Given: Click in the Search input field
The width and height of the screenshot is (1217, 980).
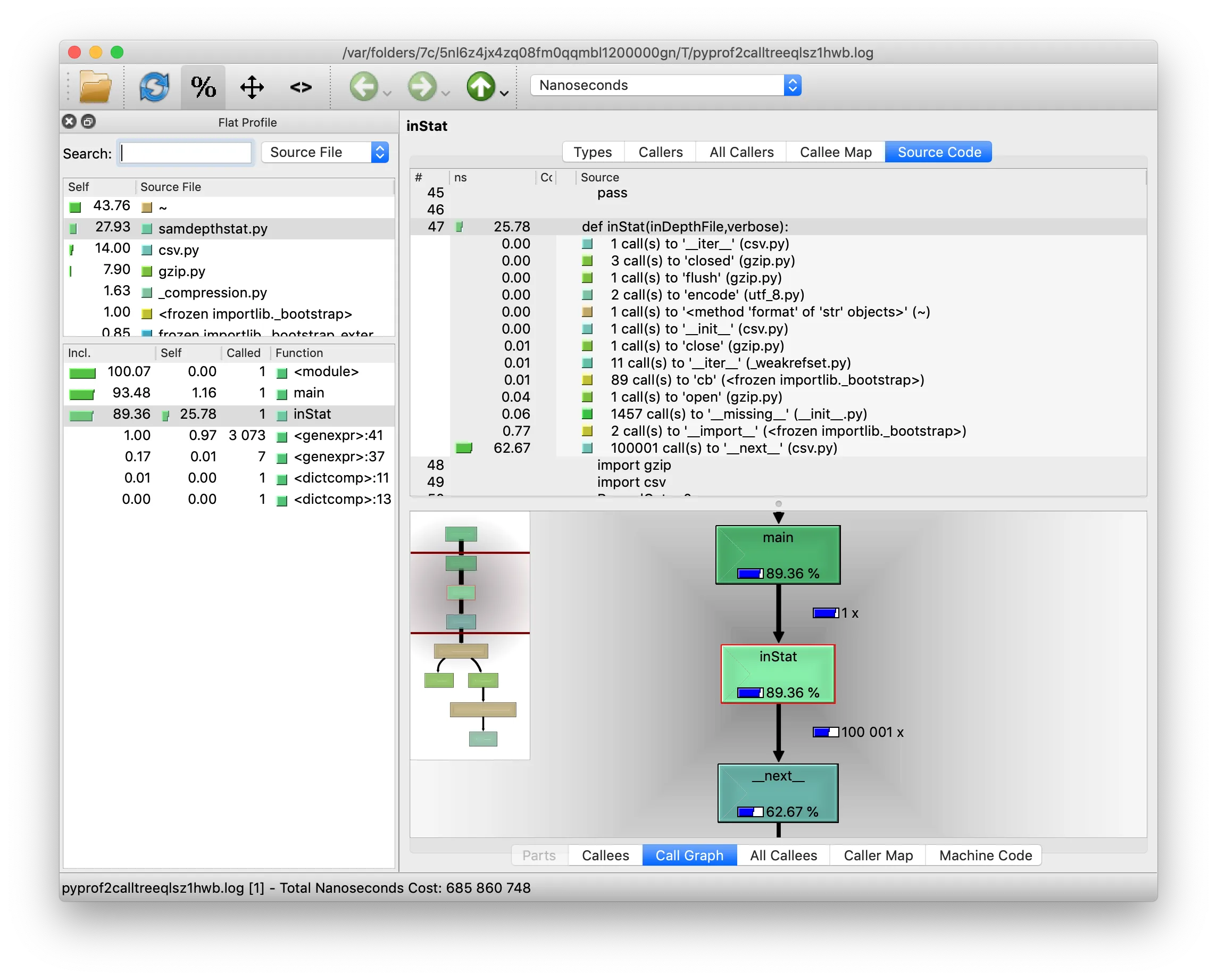Looking at the screenshot, I should pos(185,153).
